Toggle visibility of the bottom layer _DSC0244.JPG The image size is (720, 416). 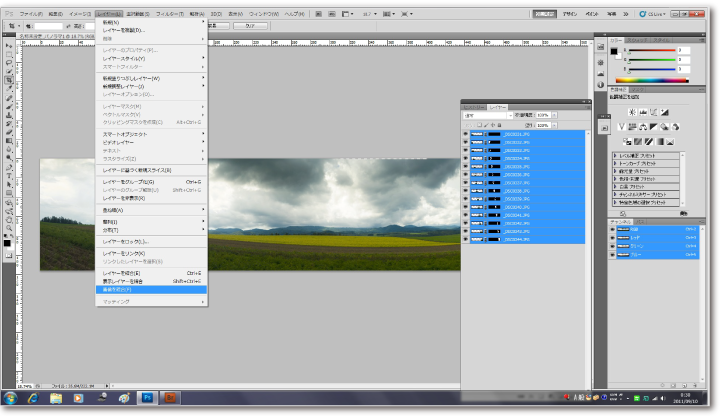pos(466,240)
